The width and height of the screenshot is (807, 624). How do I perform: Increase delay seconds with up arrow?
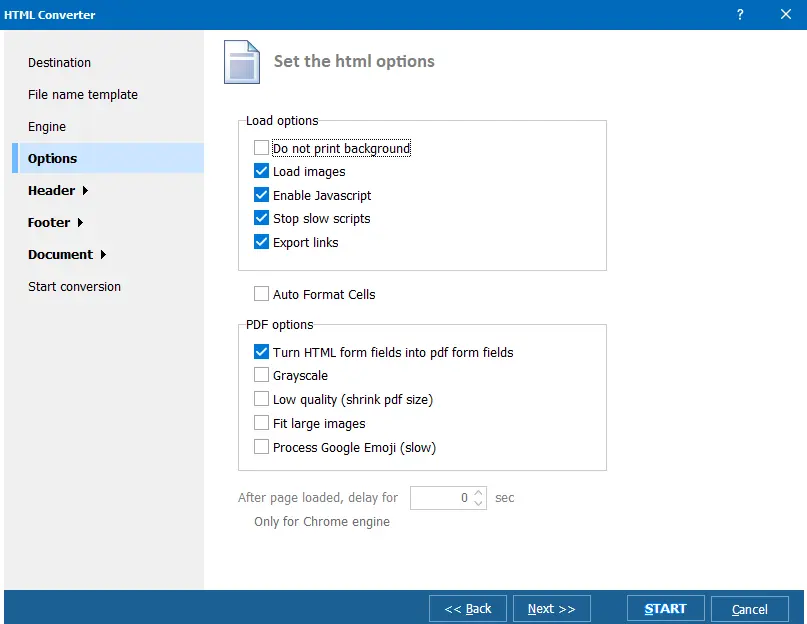tap(479, 492)
